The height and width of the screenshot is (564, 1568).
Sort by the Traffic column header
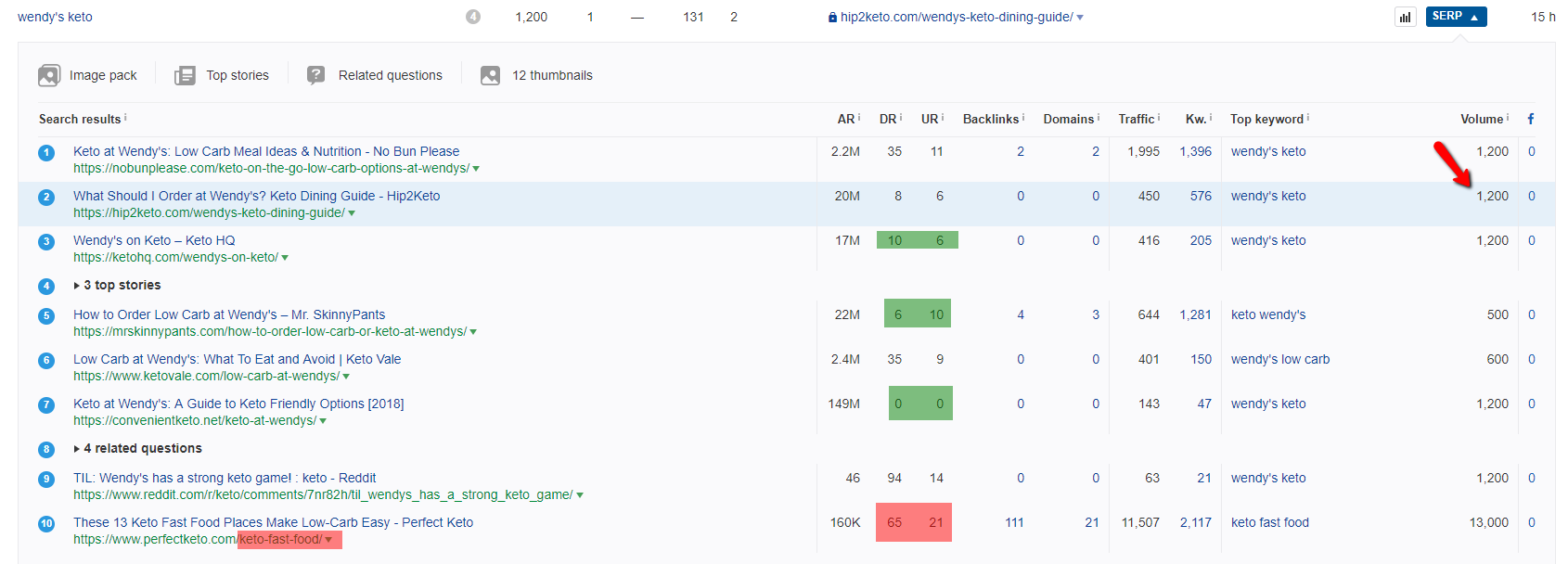tap(1136, 119)
